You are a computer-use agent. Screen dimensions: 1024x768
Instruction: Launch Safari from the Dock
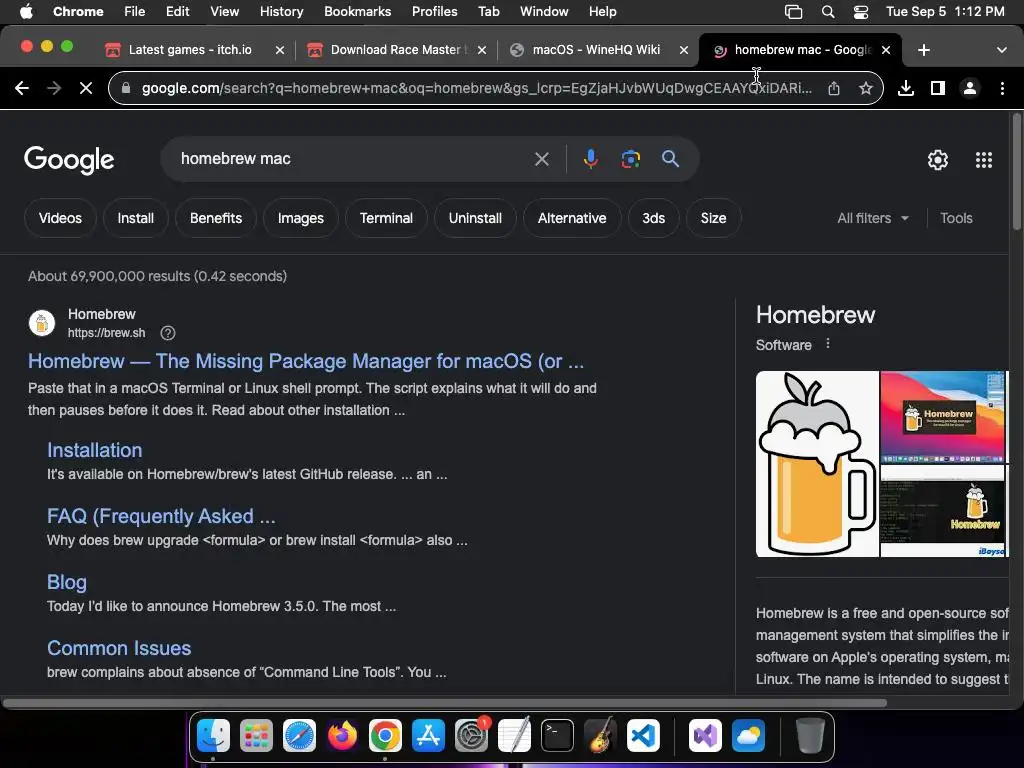pyautogui.click(x=299, y=736)
